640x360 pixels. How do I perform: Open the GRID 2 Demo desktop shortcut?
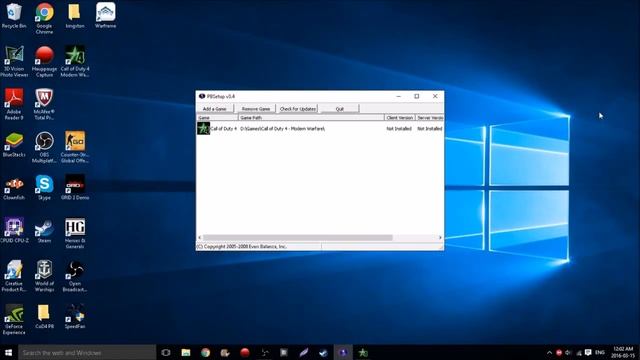[75, 188]
